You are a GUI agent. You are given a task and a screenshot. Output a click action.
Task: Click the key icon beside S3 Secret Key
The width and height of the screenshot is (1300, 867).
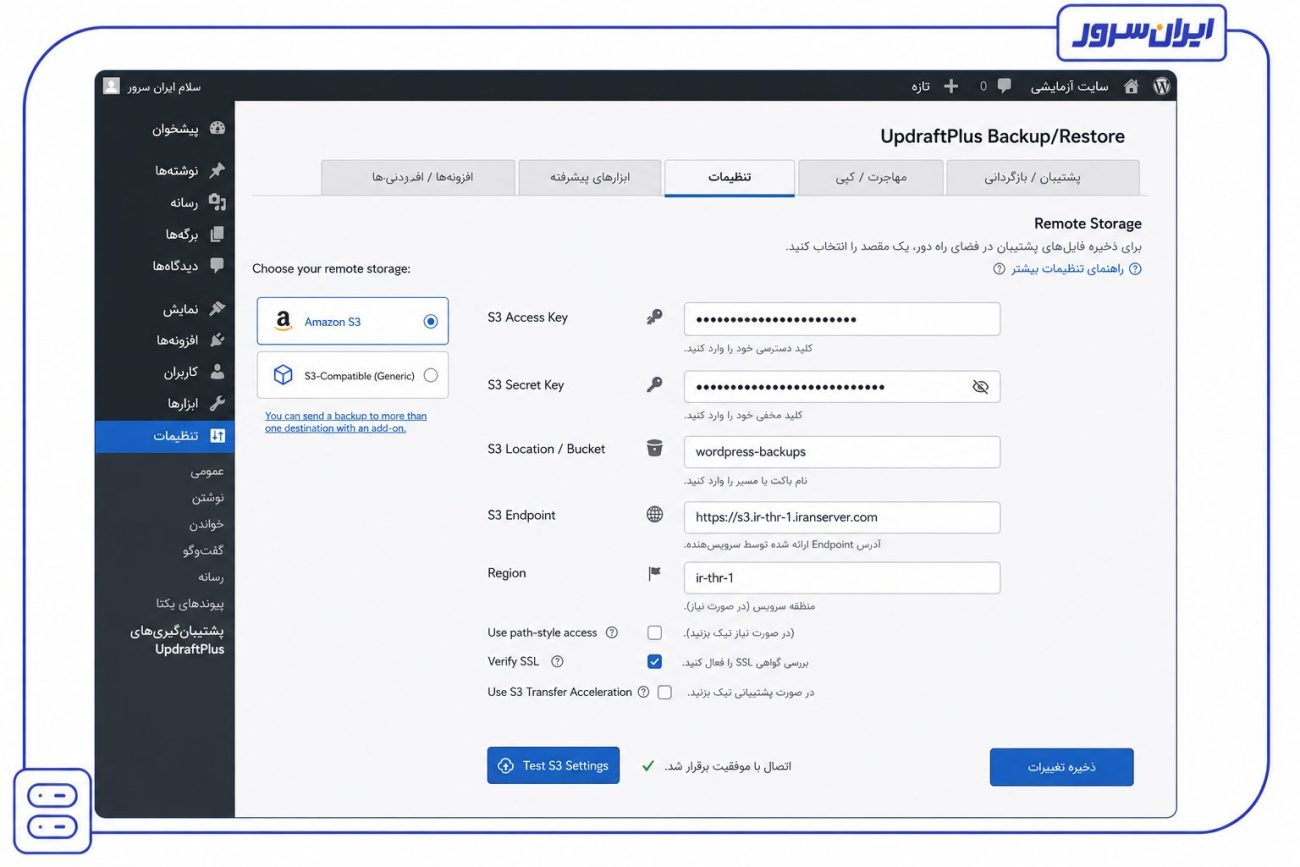coord(655,385)
